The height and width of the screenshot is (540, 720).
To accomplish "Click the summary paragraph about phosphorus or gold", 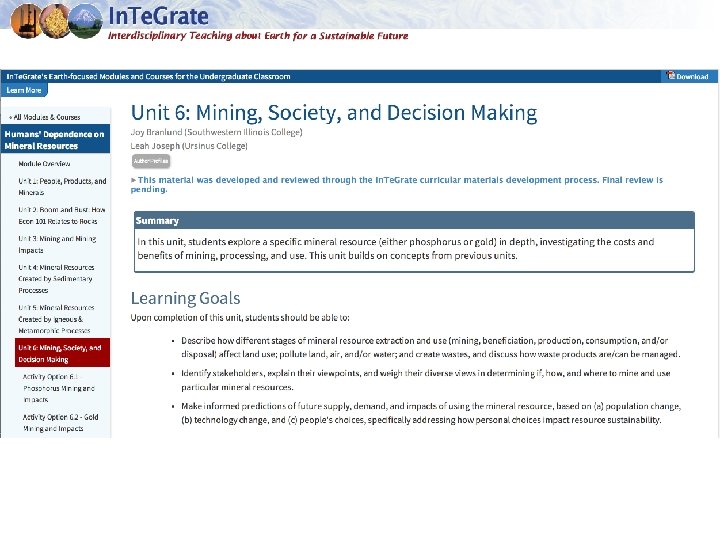I will coord(396,248).
